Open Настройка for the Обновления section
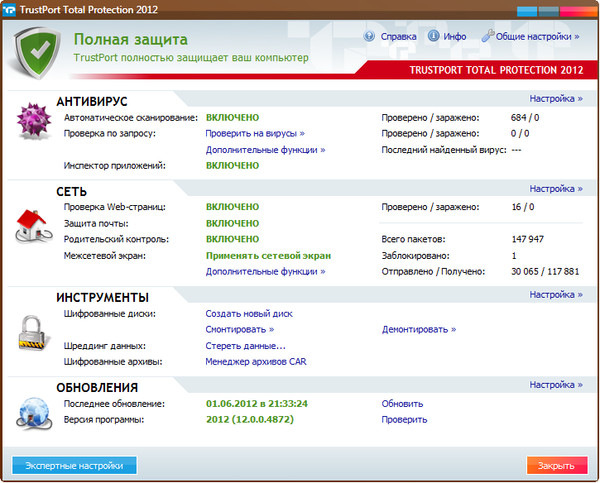Image resolution: width=600 pixels, height=483 pixels. click(556, 385)
